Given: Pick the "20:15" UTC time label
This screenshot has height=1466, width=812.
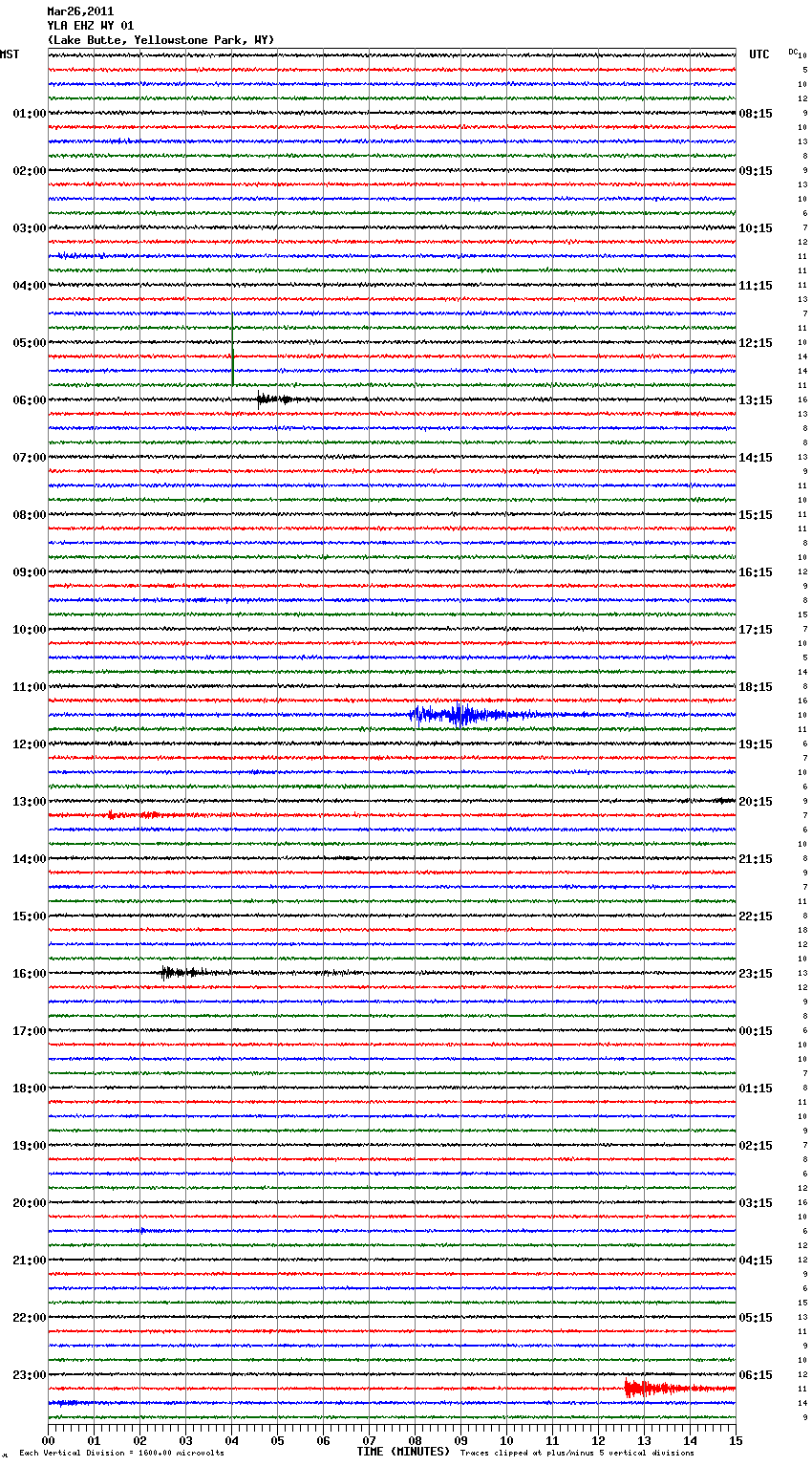Looking at the screenshot, I should tap(756, 802).
